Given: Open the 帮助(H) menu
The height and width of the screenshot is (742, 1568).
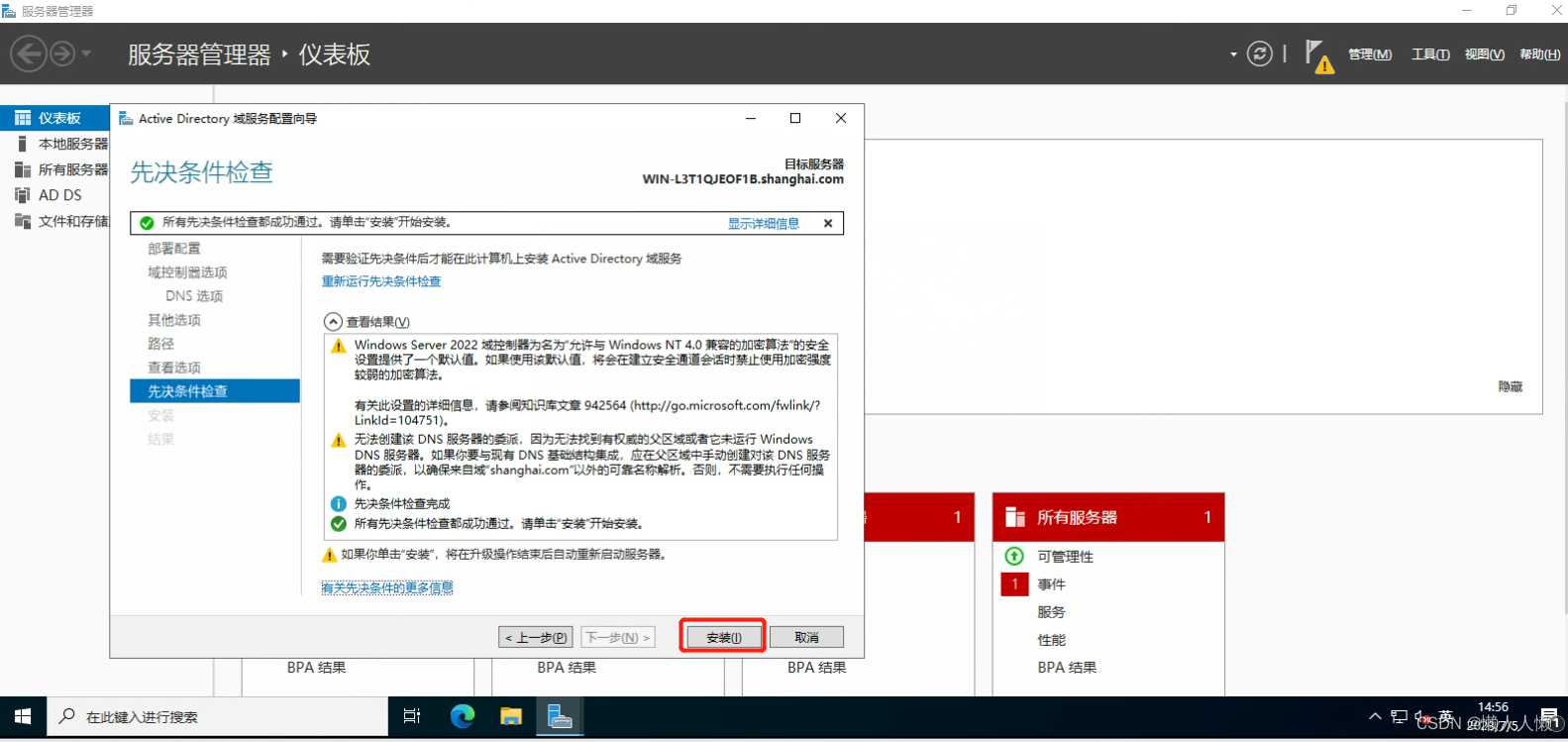Looking at the screenshot, I should pyautogui.click(x=1539, y=54).
